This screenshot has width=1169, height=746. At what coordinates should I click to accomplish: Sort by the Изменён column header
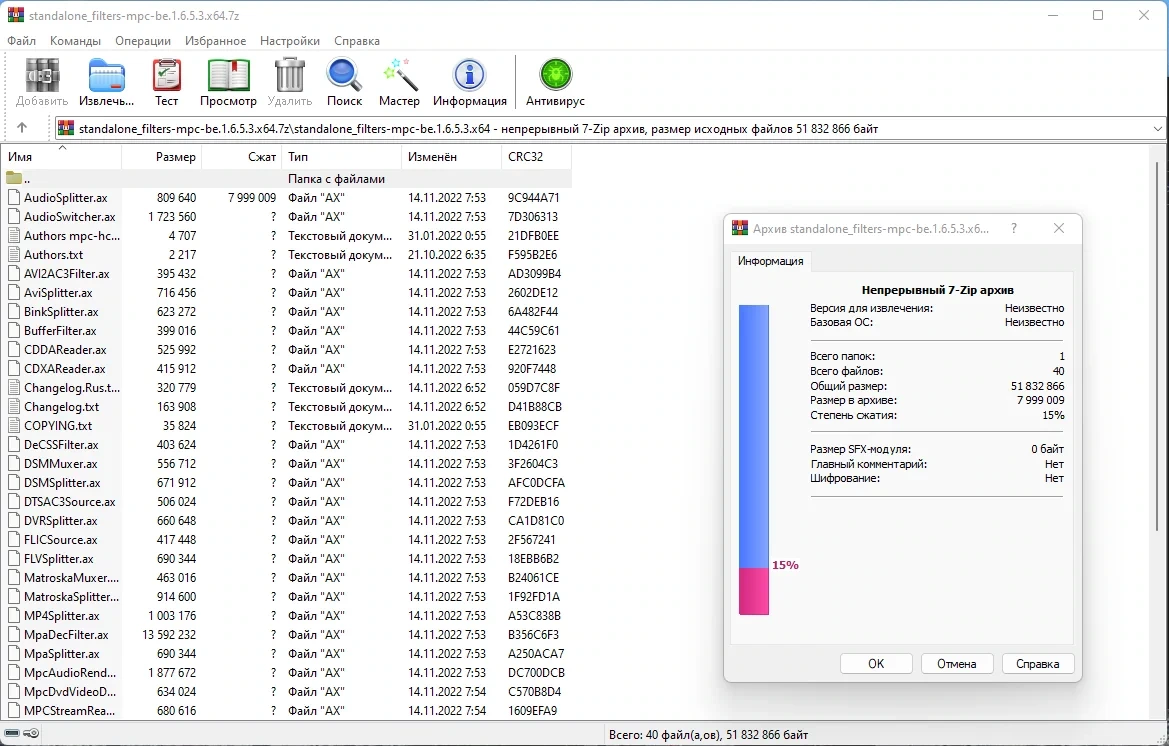coord(452,157)
